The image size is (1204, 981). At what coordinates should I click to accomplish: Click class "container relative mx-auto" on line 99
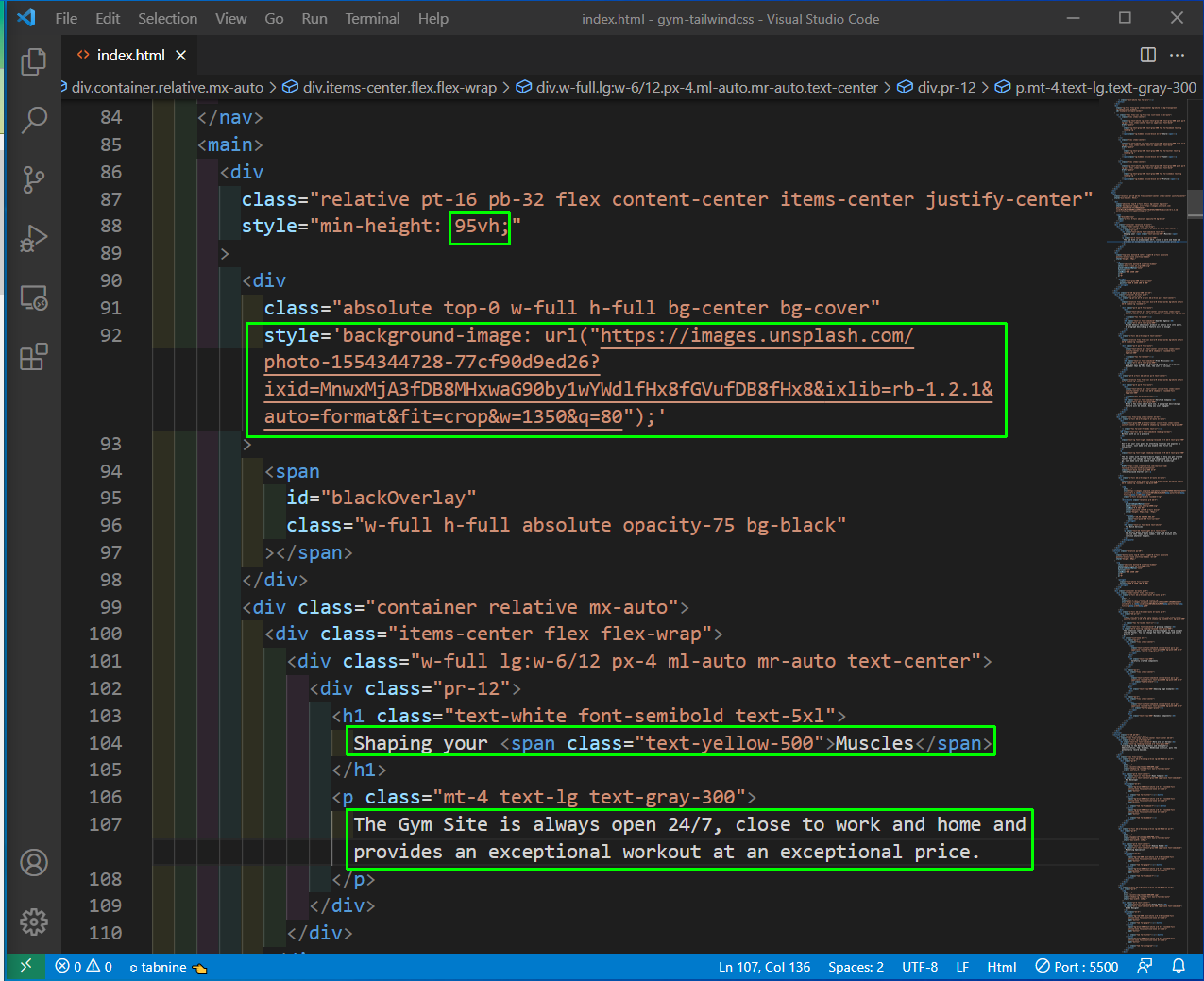(521, 607)
